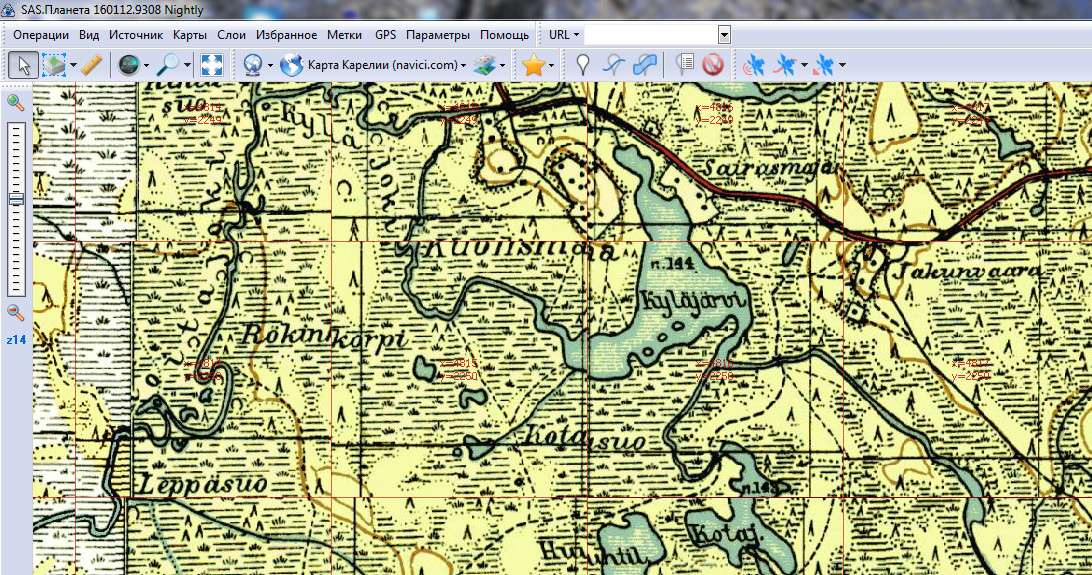
Task: Click the URL label button
Action: click(563, 35)
